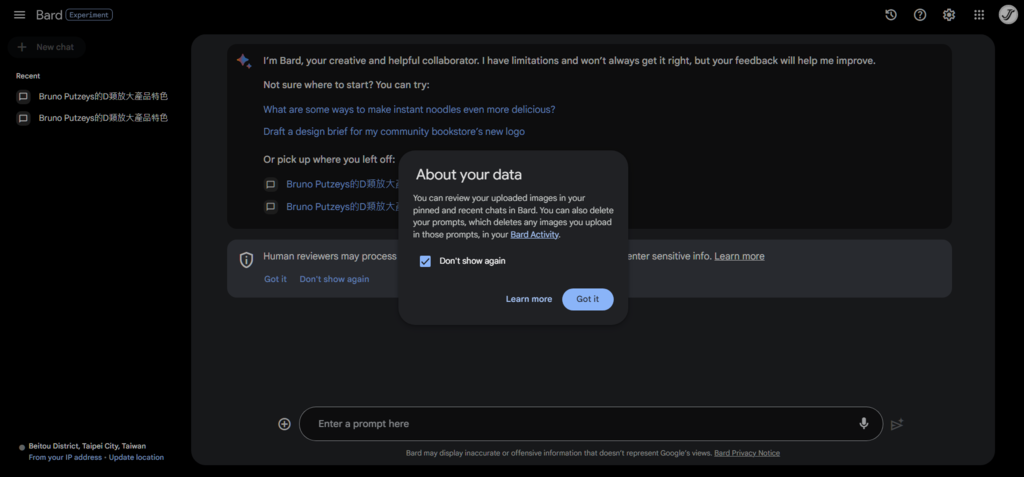Open the main hamburger menu
This screenshot has height=477, width=1024.
(x=19, y=15)
